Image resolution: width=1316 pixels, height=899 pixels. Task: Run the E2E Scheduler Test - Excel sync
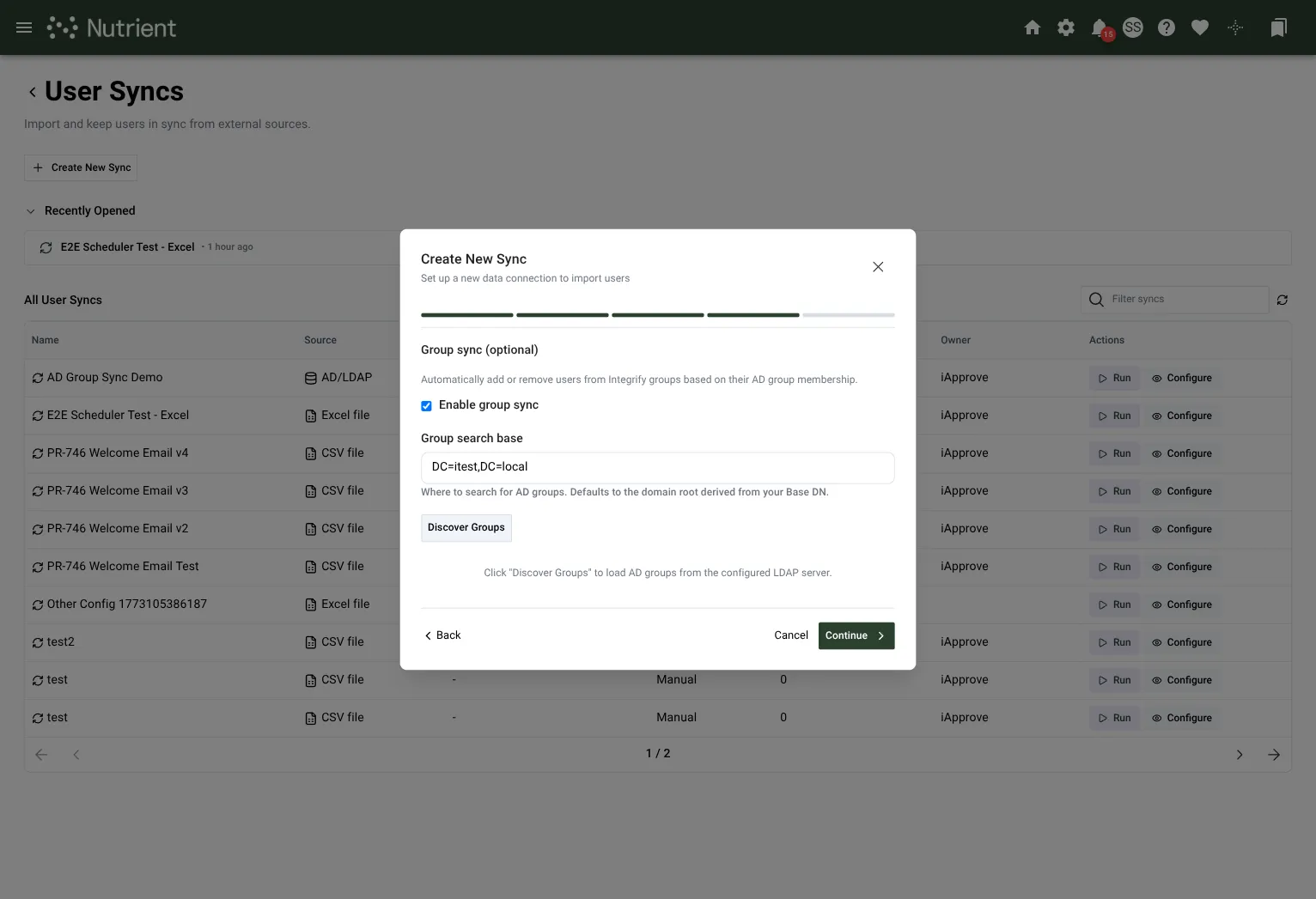click(1114, 416)
